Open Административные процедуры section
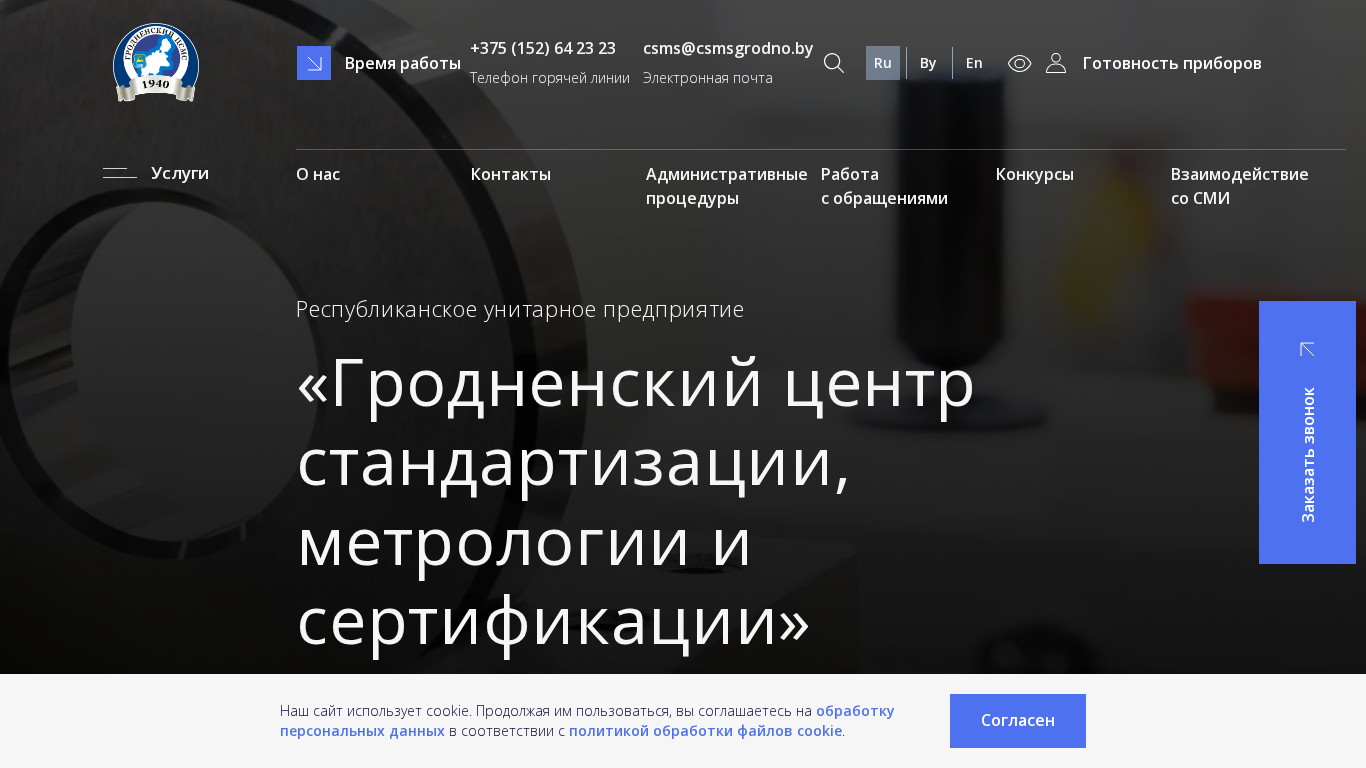This screenshot has width=1366, height=768. pyautogui.click(x=726, y=186)
